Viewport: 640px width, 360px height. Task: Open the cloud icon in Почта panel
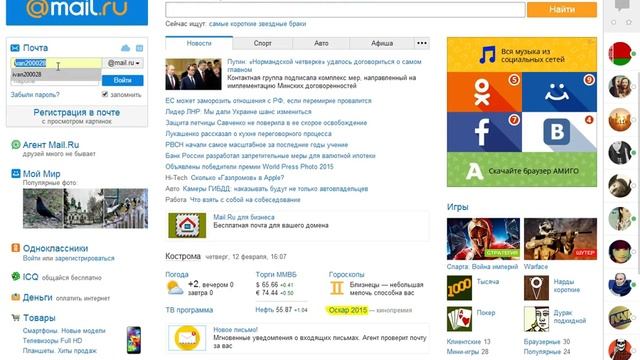point(125,48)
